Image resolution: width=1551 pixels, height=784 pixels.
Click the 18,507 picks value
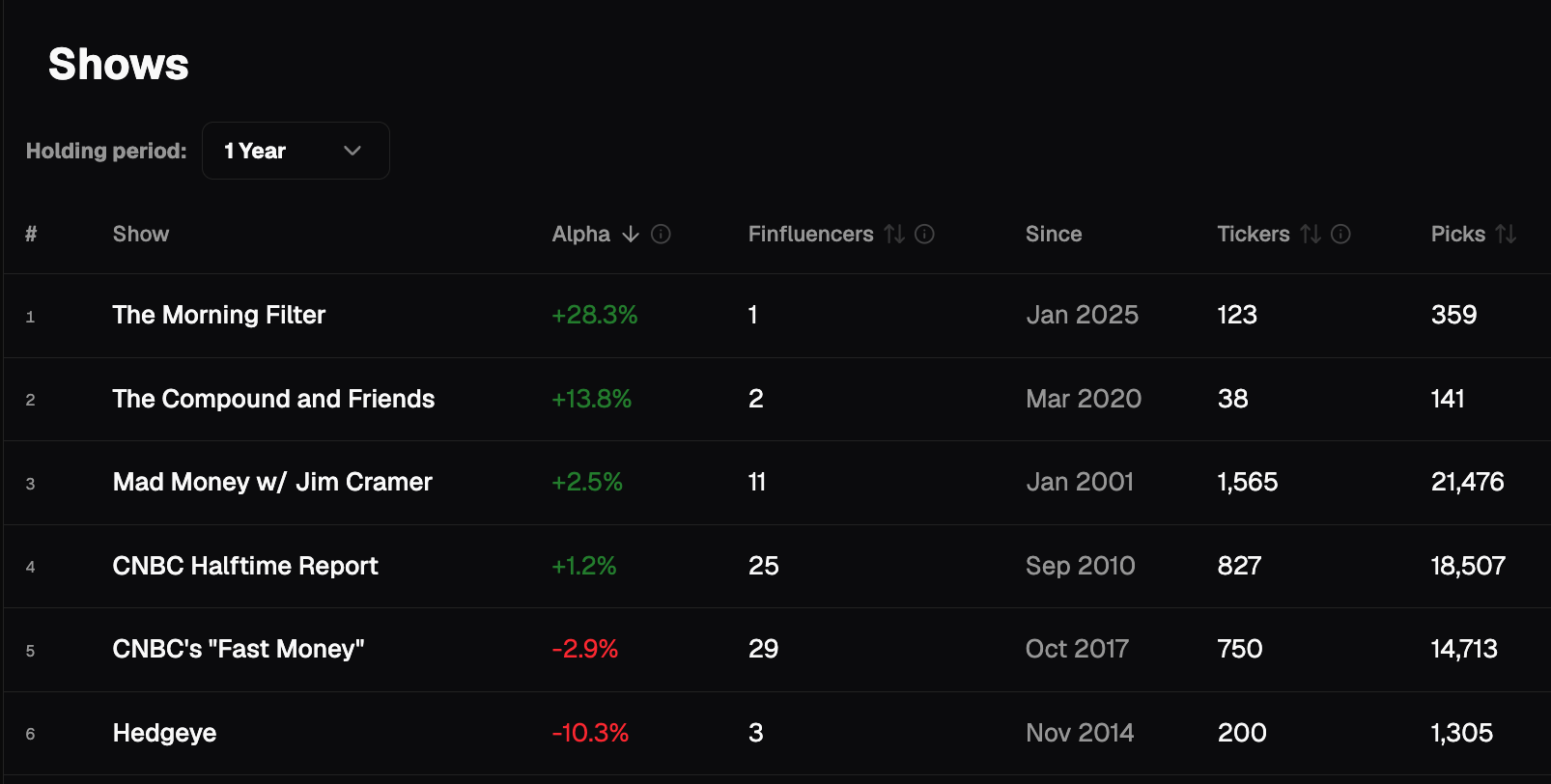click(x=1468, y=566)
